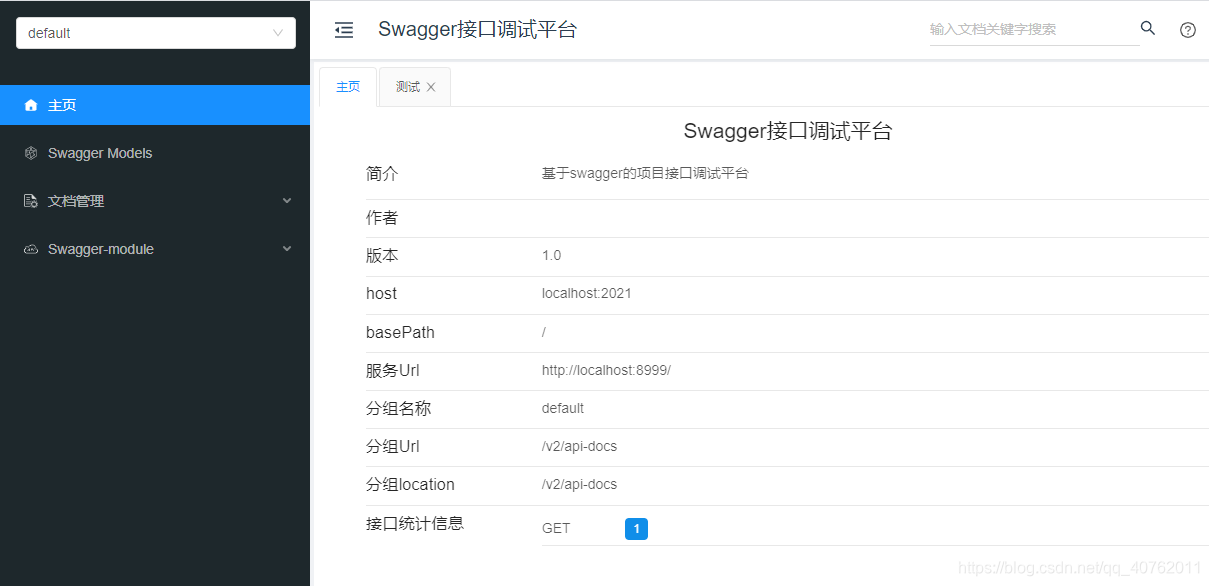
Task: Switch to the 测试 tab
Action: [408, 86]
